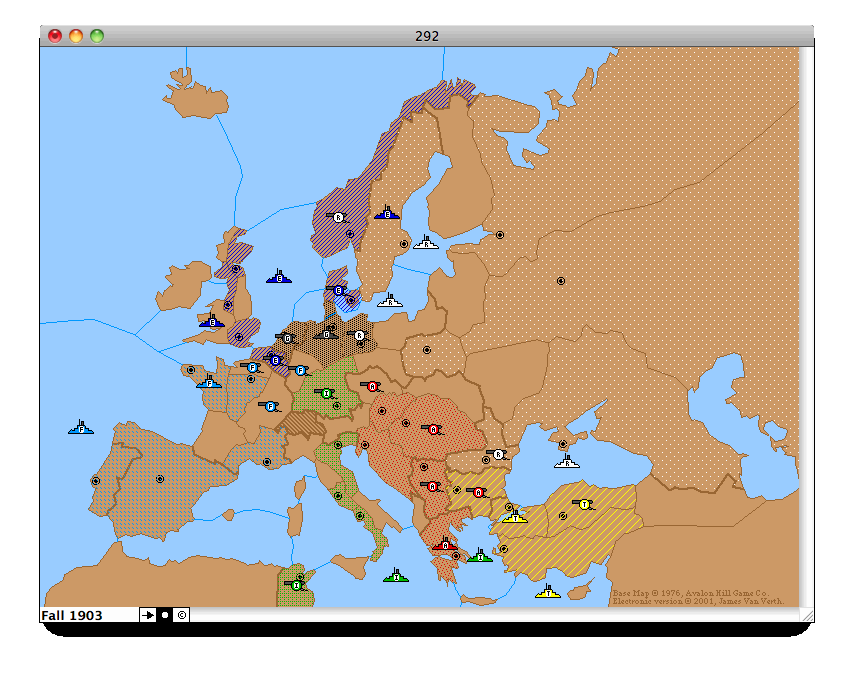Click the supply center dot in Spain
854x677 pixels.
160,479
